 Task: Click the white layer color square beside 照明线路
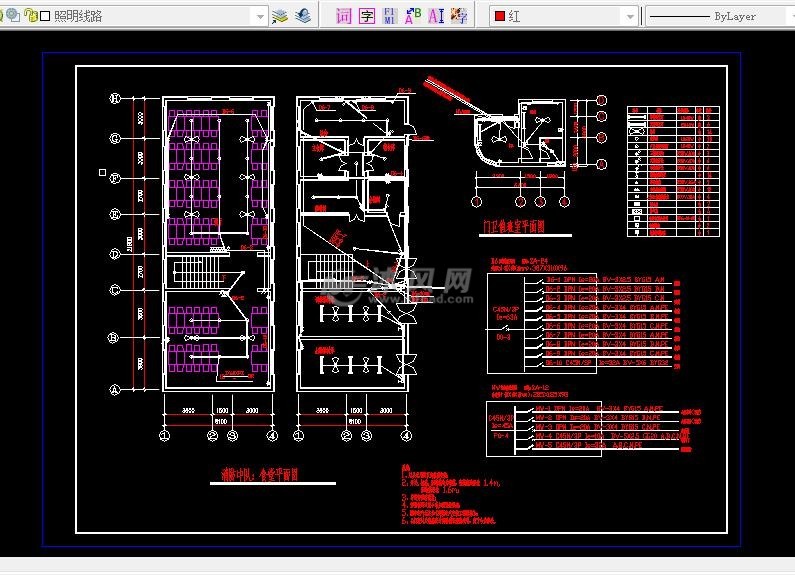click(45, 16)
